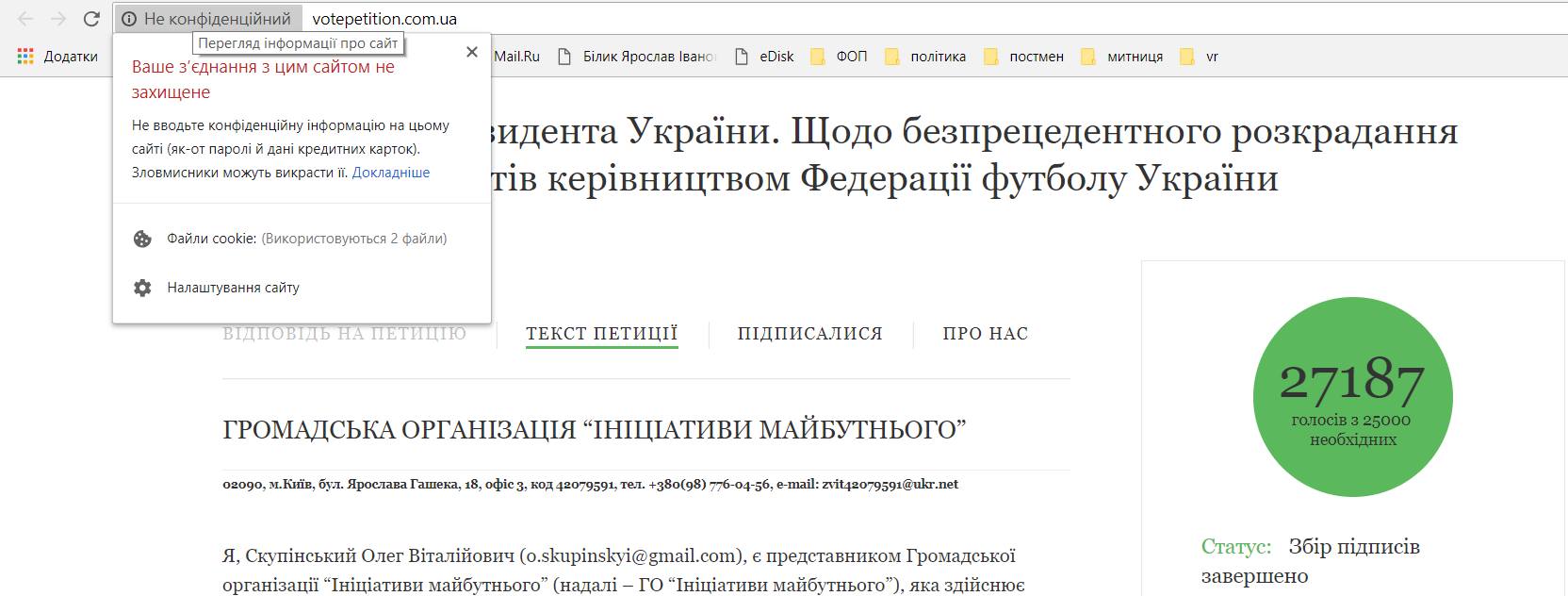
Task: Open 'Файли cookie' details
Action: pos(292,239)
